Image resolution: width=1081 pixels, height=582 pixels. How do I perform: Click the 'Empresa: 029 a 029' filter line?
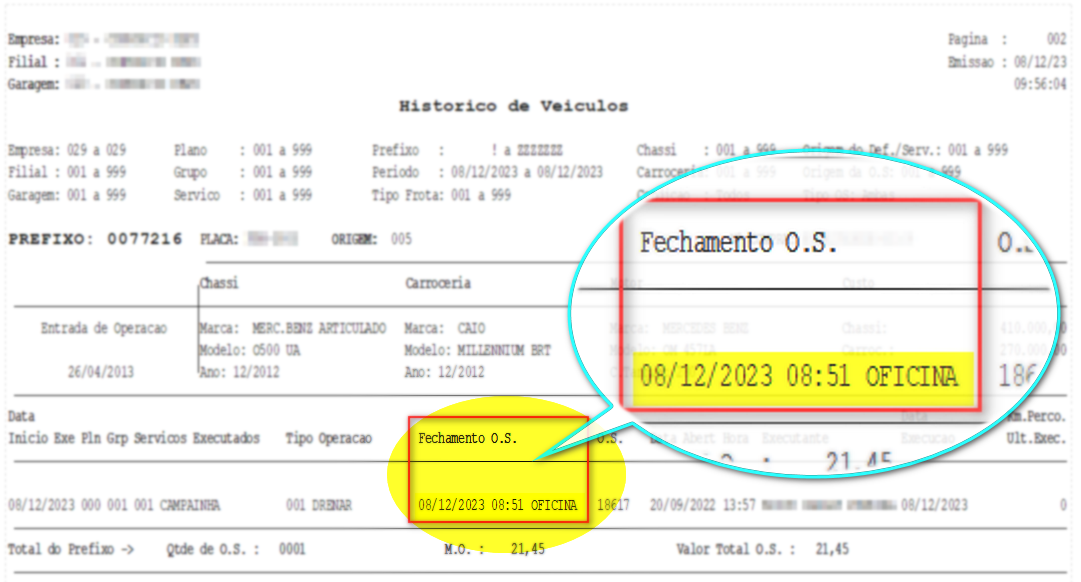(67, 150)
